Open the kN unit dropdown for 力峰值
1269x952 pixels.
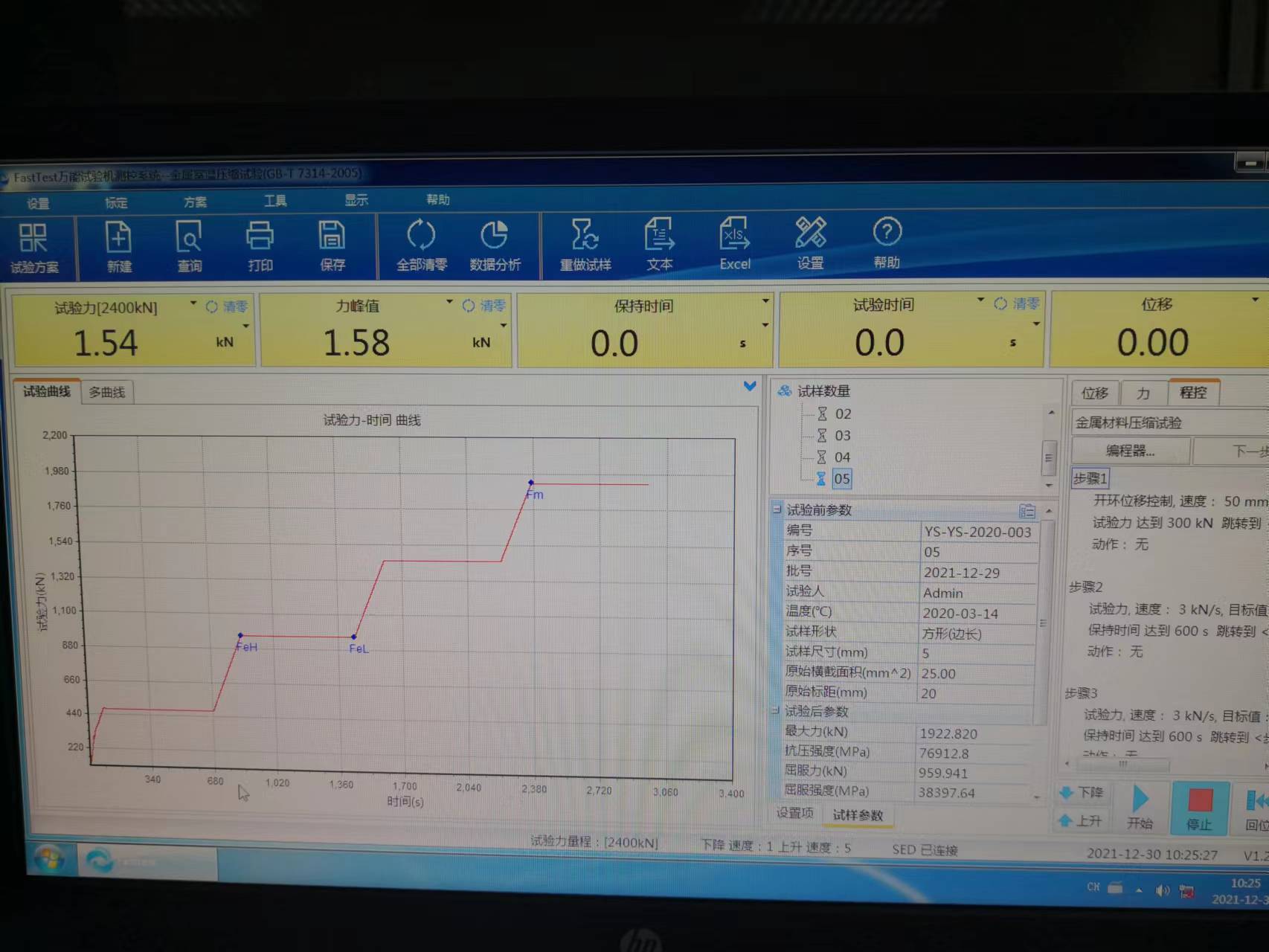[504, 326]
